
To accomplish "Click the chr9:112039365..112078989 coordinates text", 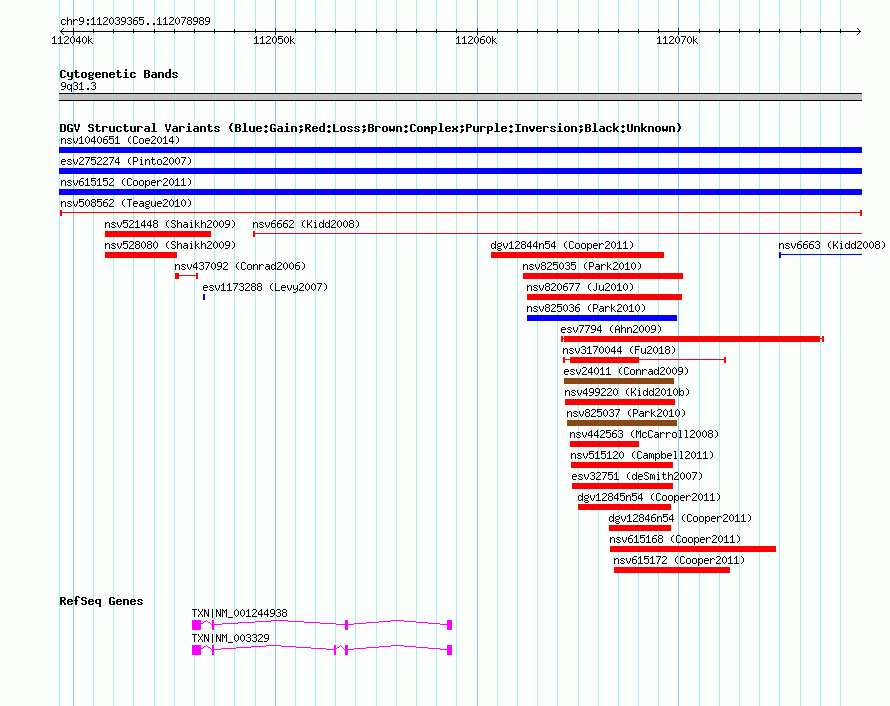I will 135,21.
